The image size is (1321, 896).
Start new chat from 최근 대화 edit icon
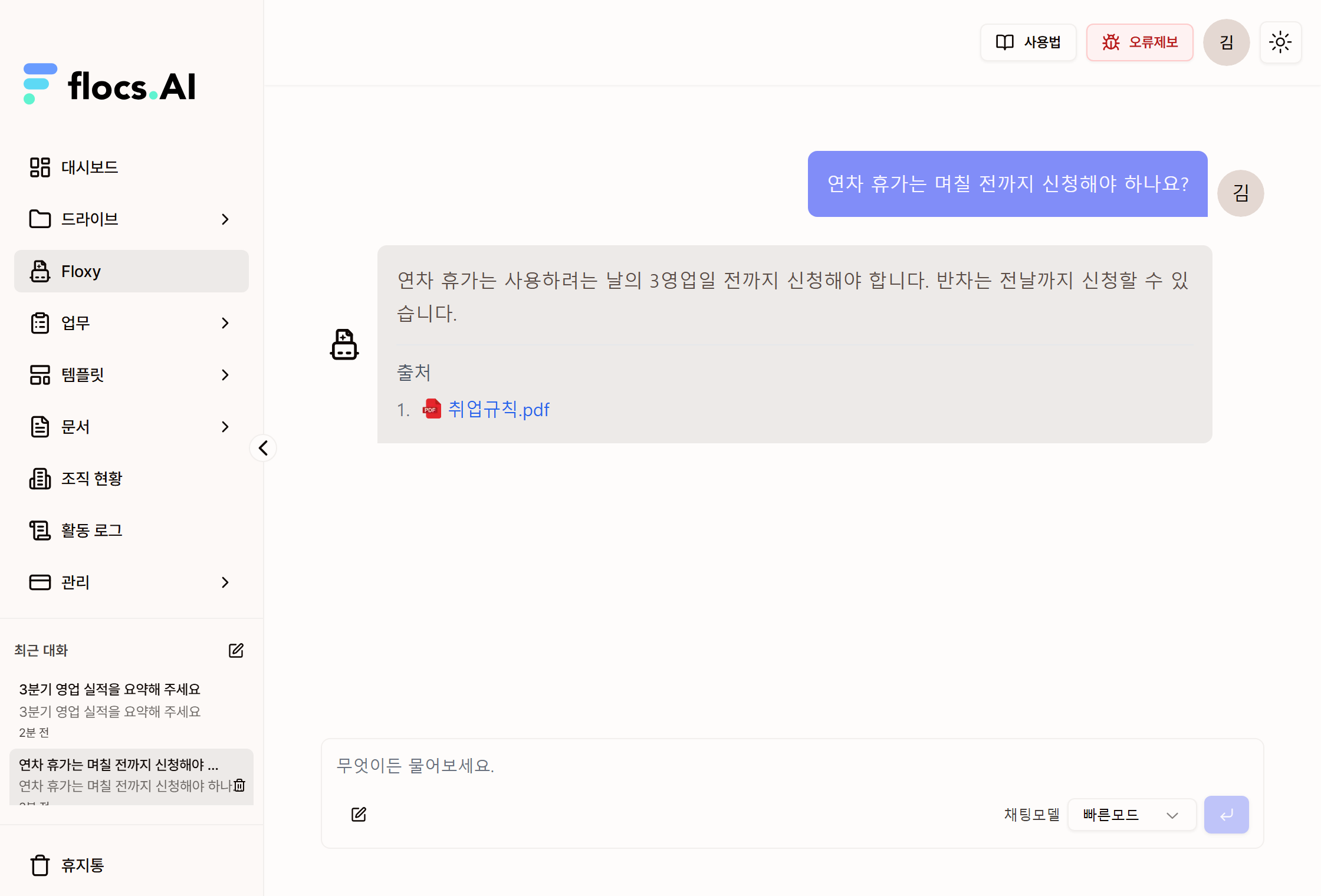coord(236,651)
